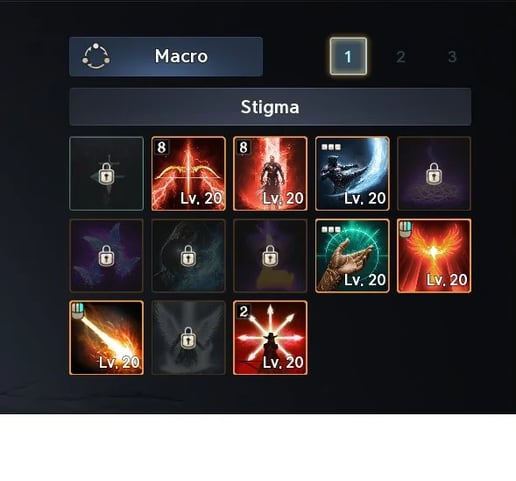This screenshot has width=516, height=481.
Task: Click the locked gray wings slot
Action: click(188, 338)
